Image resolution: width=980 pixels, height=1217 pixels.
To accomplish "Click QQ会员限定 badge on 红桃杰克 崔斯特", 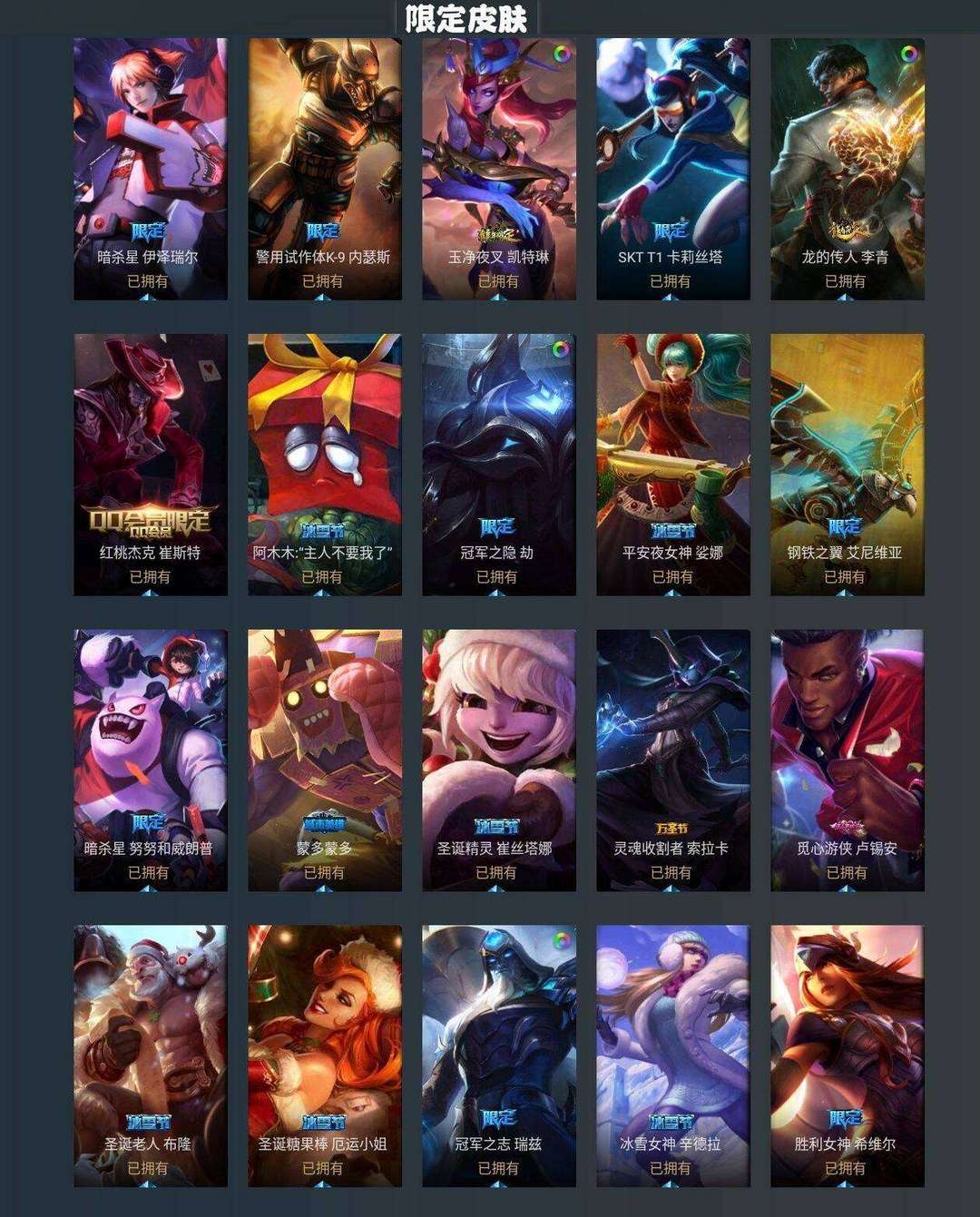I will (x=150, y=521).
